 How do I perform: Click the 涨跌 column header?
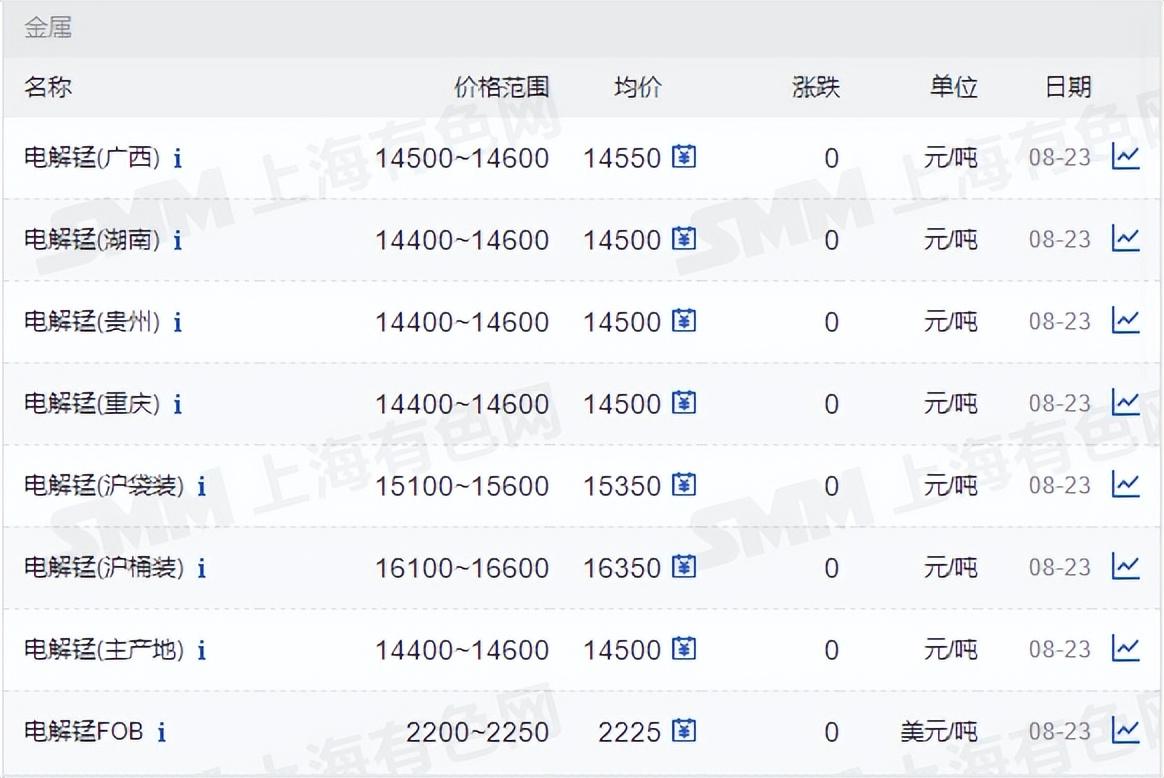(816, 87)
